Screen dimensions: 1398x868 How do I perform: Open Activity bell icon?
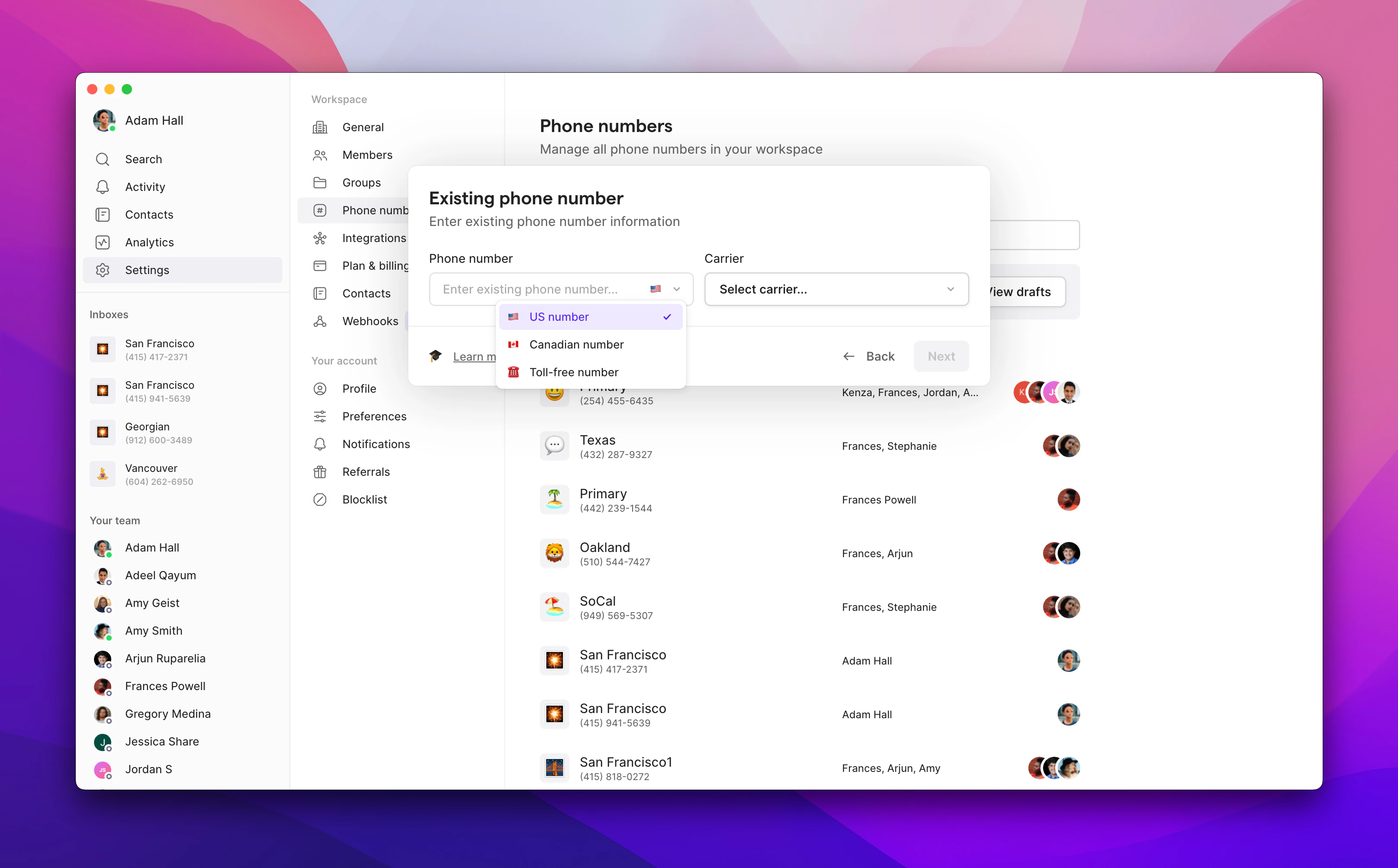[x=103, y=187]
